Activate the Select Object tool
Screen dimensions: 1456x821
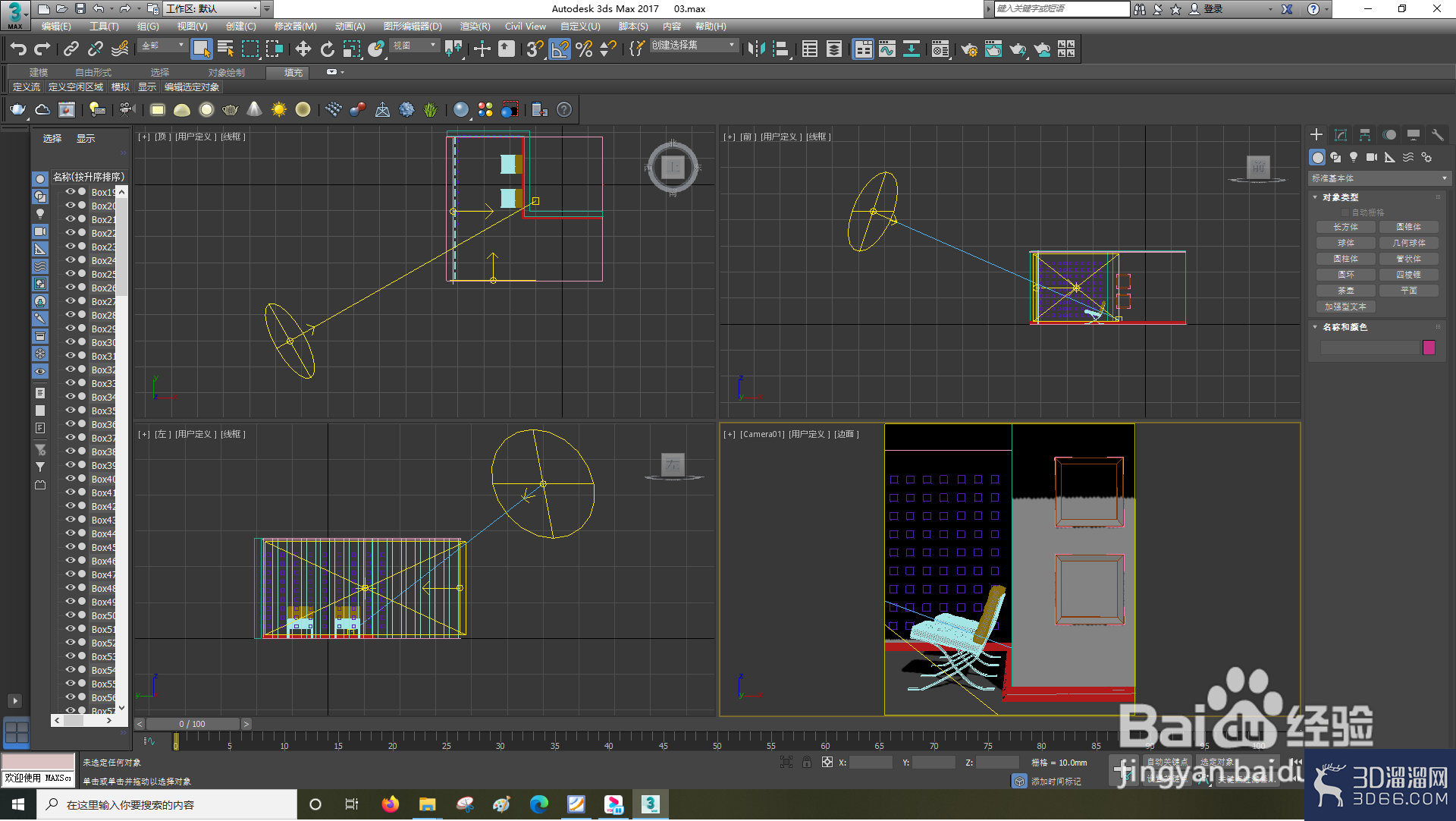[x=201, y=49]
